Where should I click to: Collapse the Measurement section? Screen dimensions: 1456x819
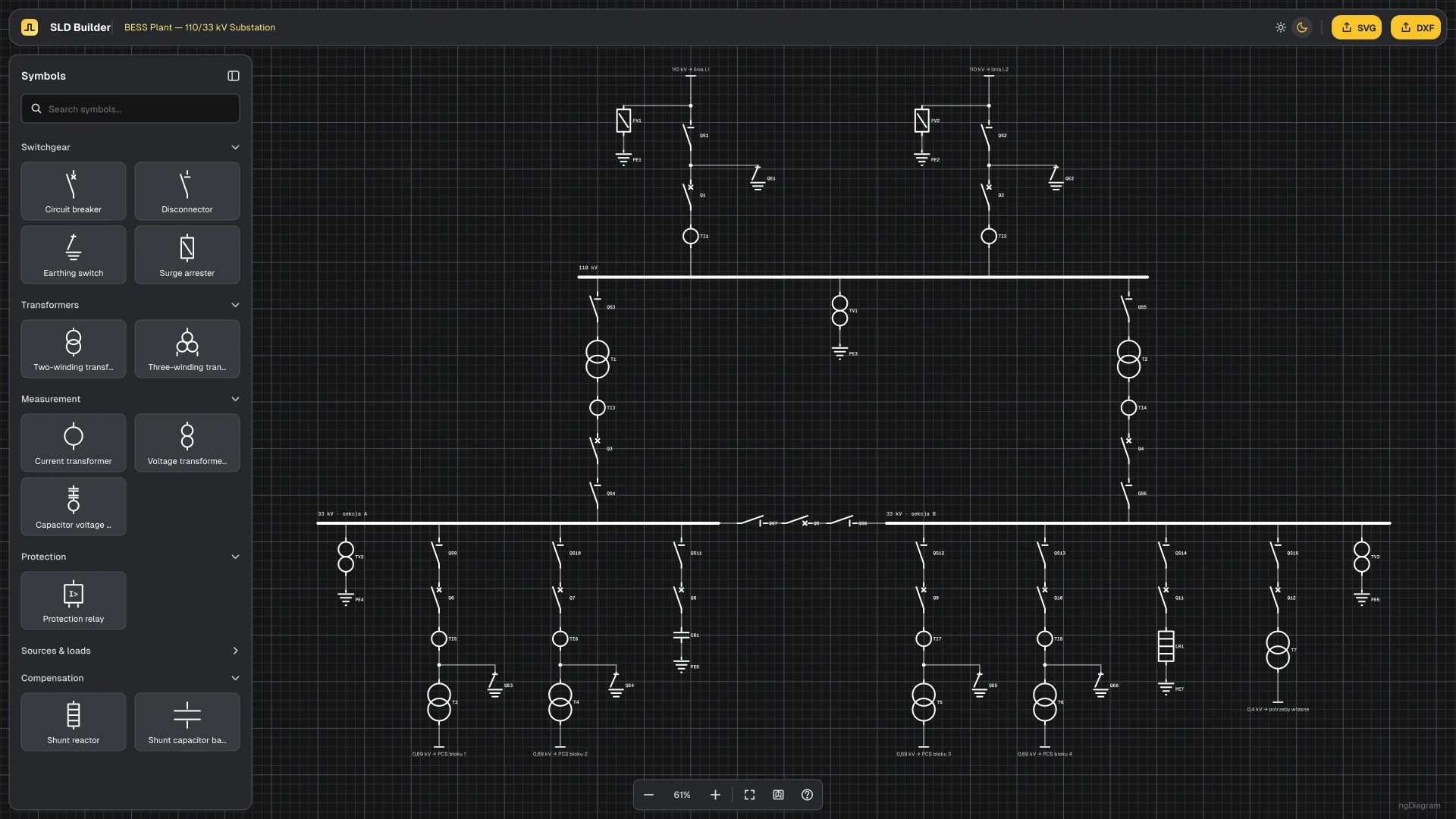[130, 399]
